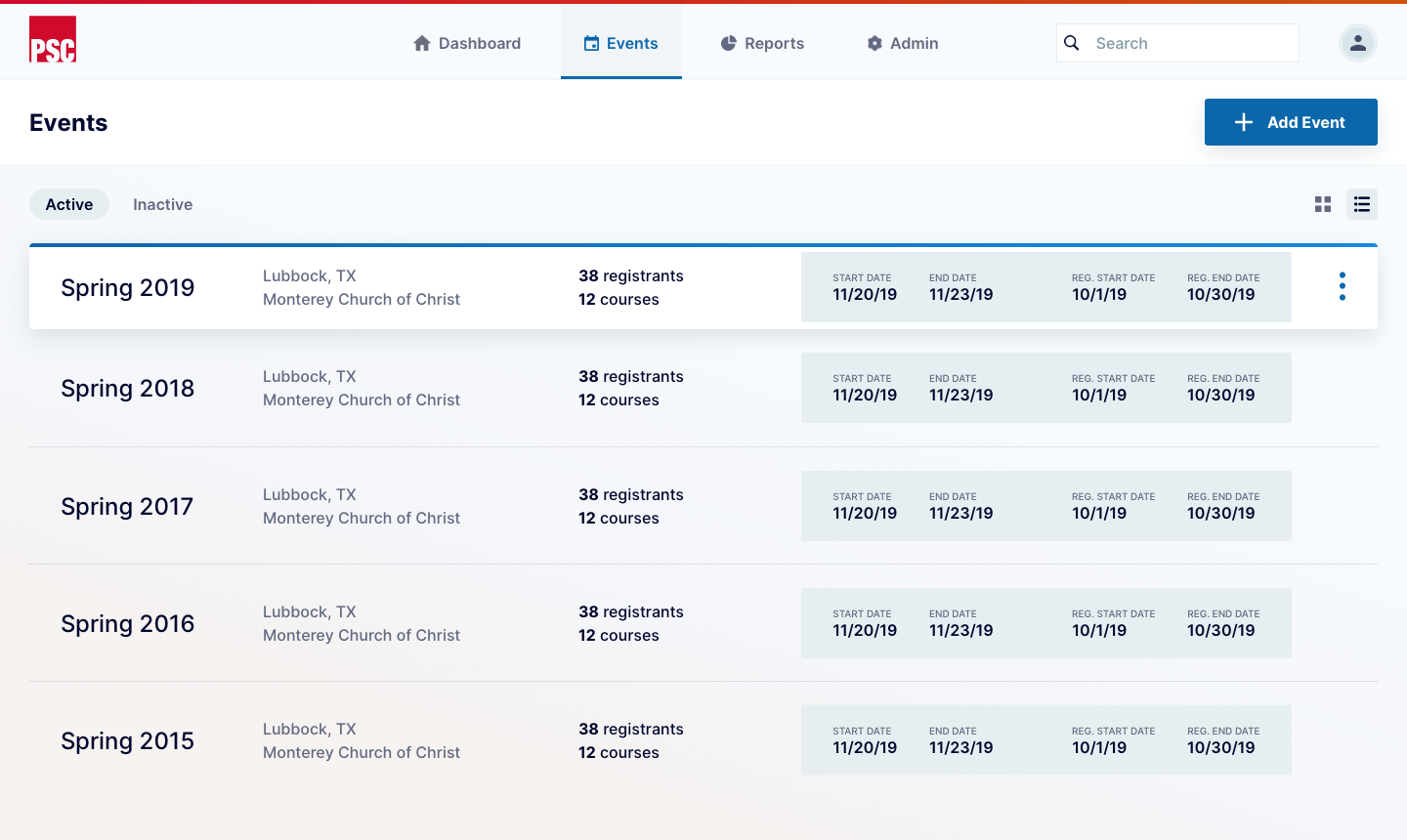Open the Spring 2018 event

click(x=128, y=389)
